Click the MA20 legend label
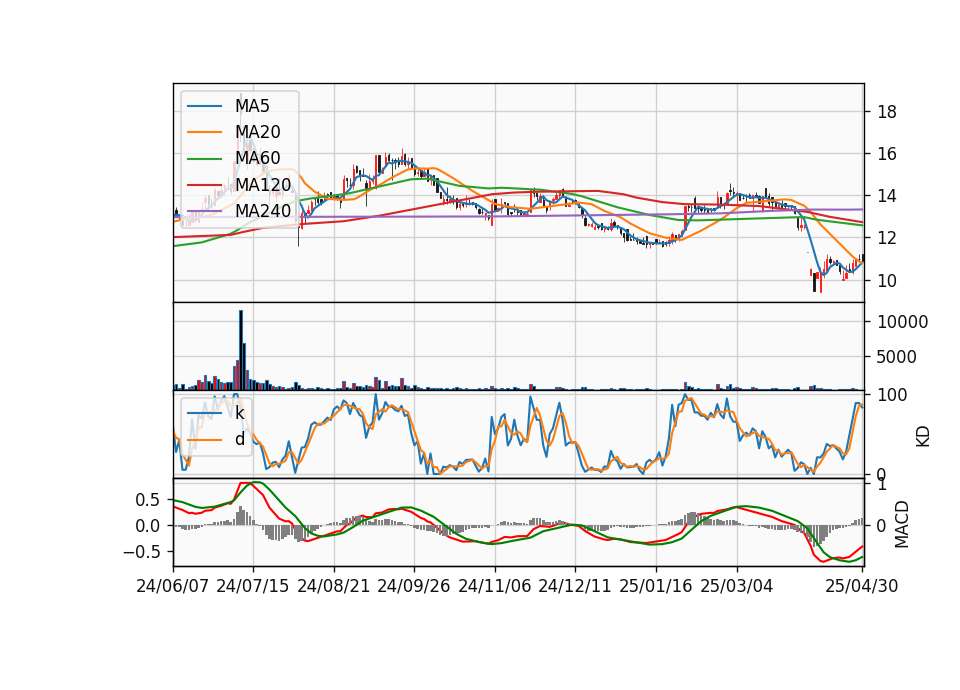Screen dimensions: 960x690 tap(257, 132)
